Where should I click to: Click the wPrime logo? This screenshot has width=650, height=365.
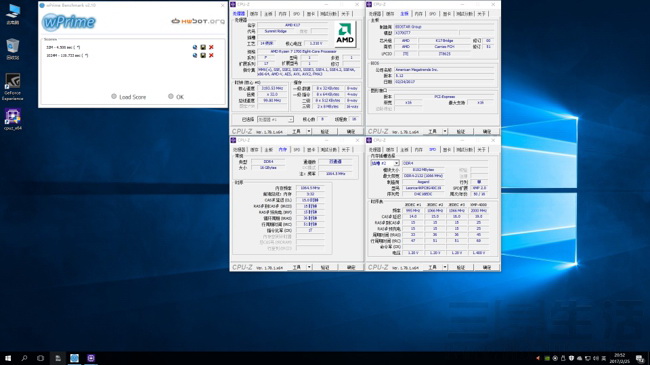(x=69, y=22)
